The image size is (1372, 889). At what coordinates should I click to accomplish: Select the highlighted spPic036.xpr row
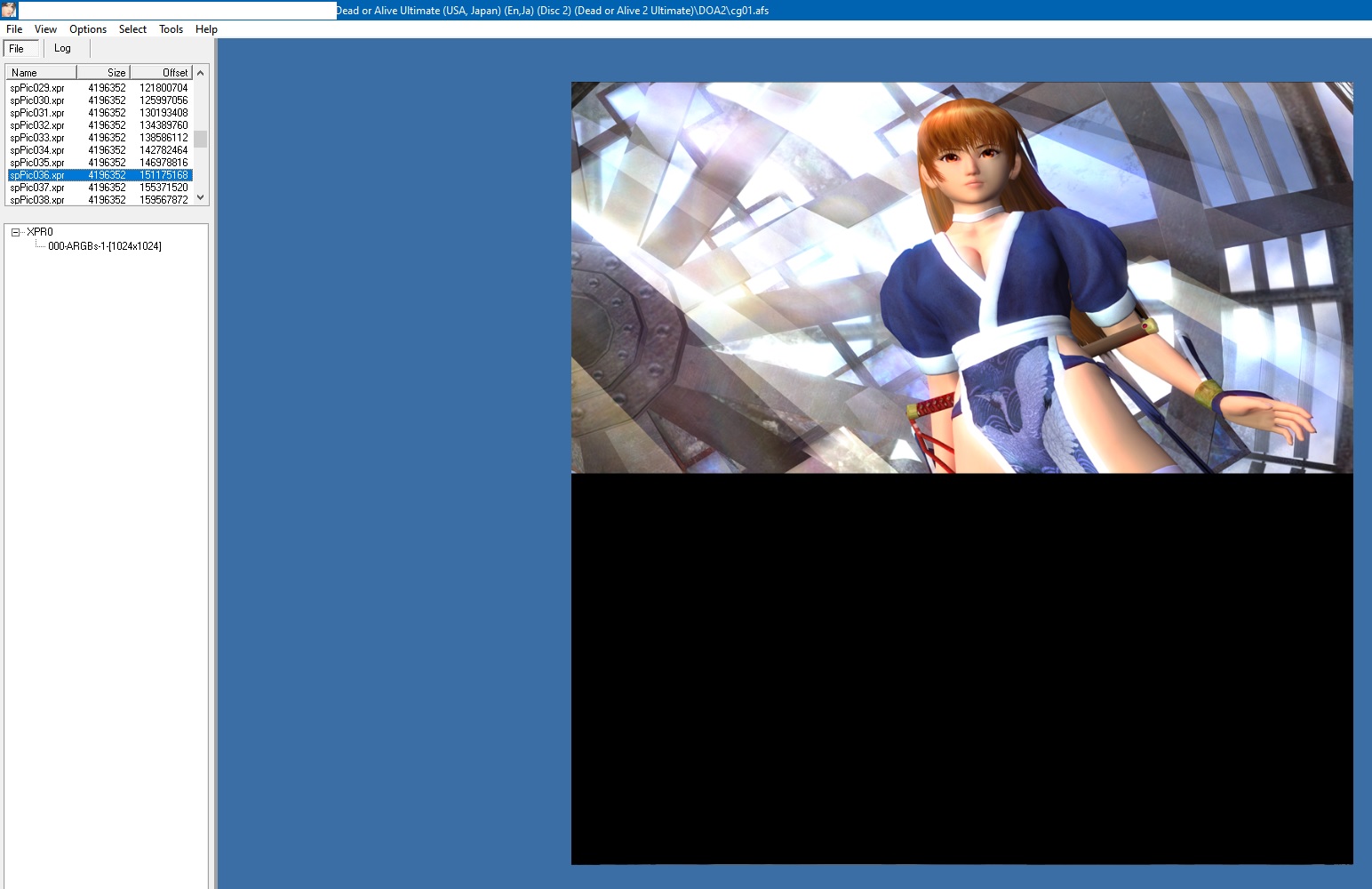[x=100, y=175]
